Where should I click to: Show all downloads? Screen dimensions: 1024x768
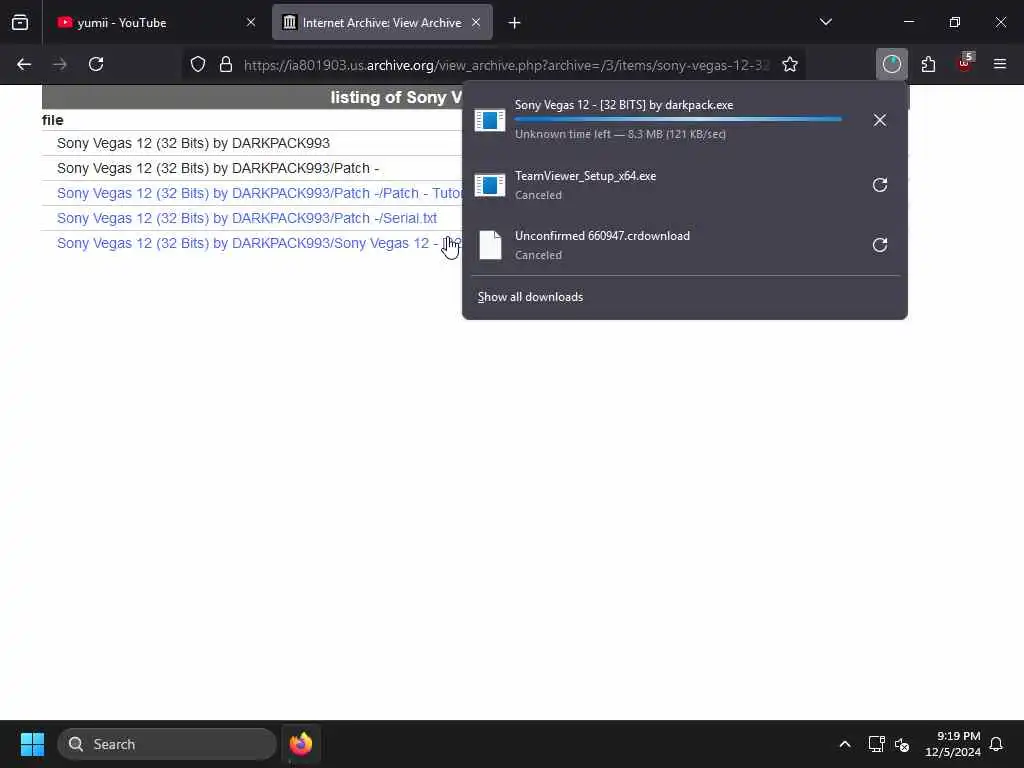point(530,297)
